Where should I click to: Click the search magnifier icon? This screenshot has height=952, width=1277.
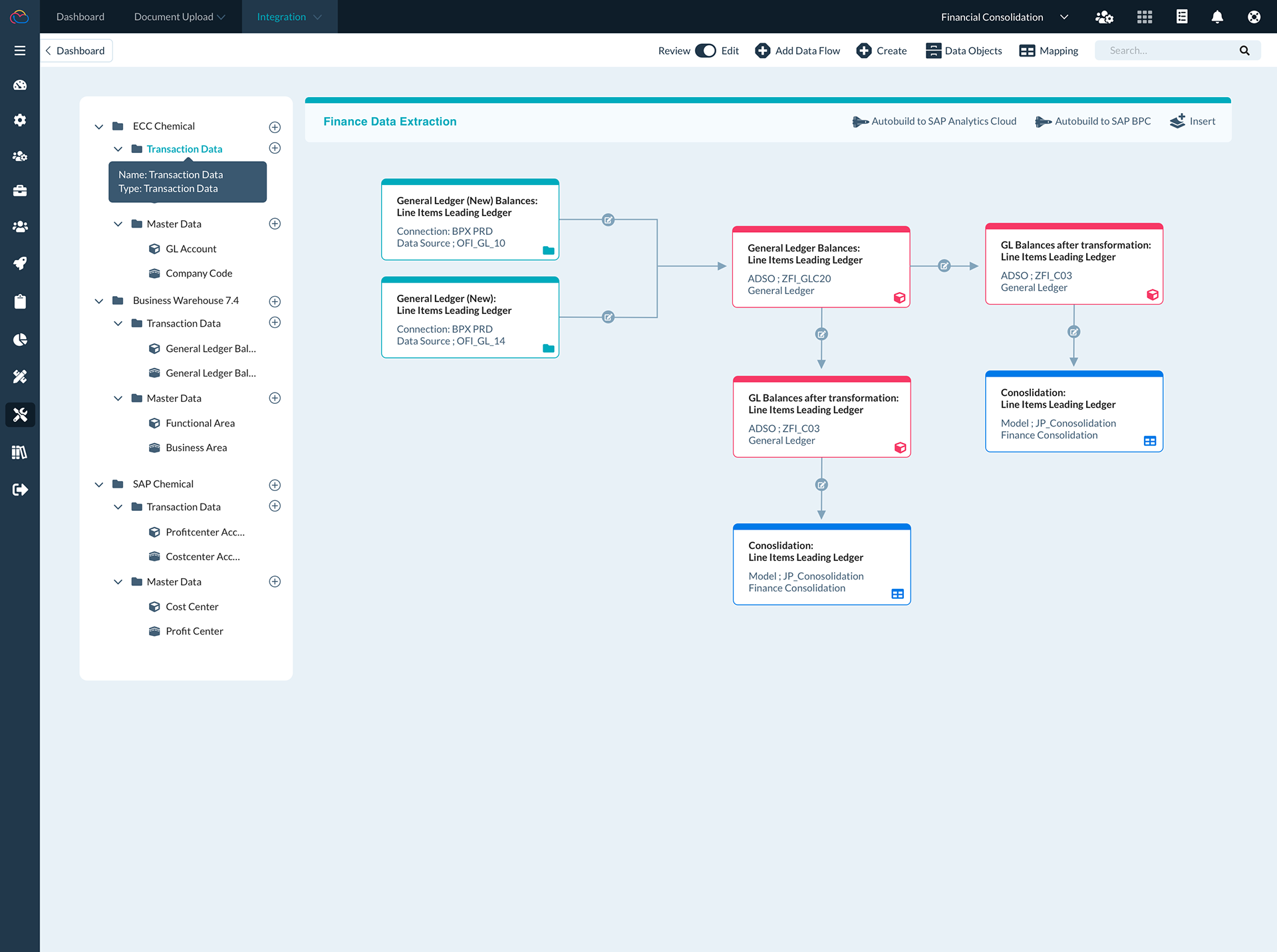tap(1244, 51)
